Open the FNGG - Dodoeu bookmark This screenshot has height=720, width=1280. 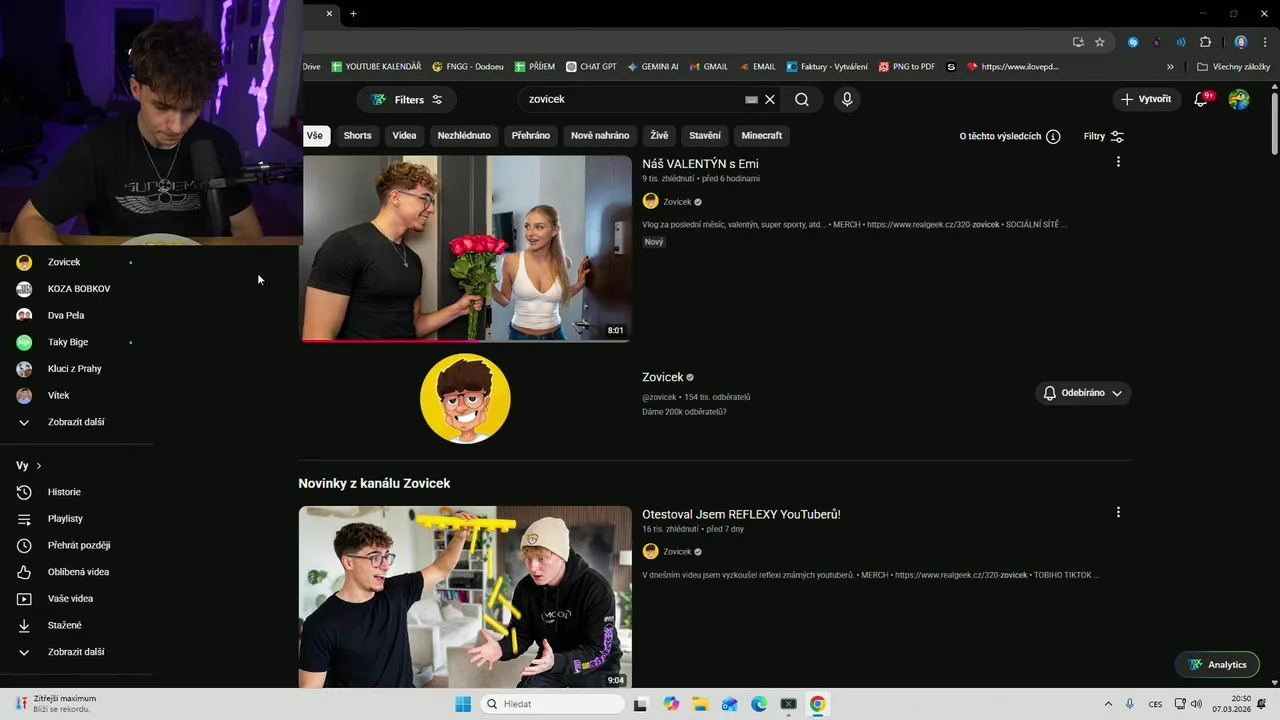[x=467, y=67]
